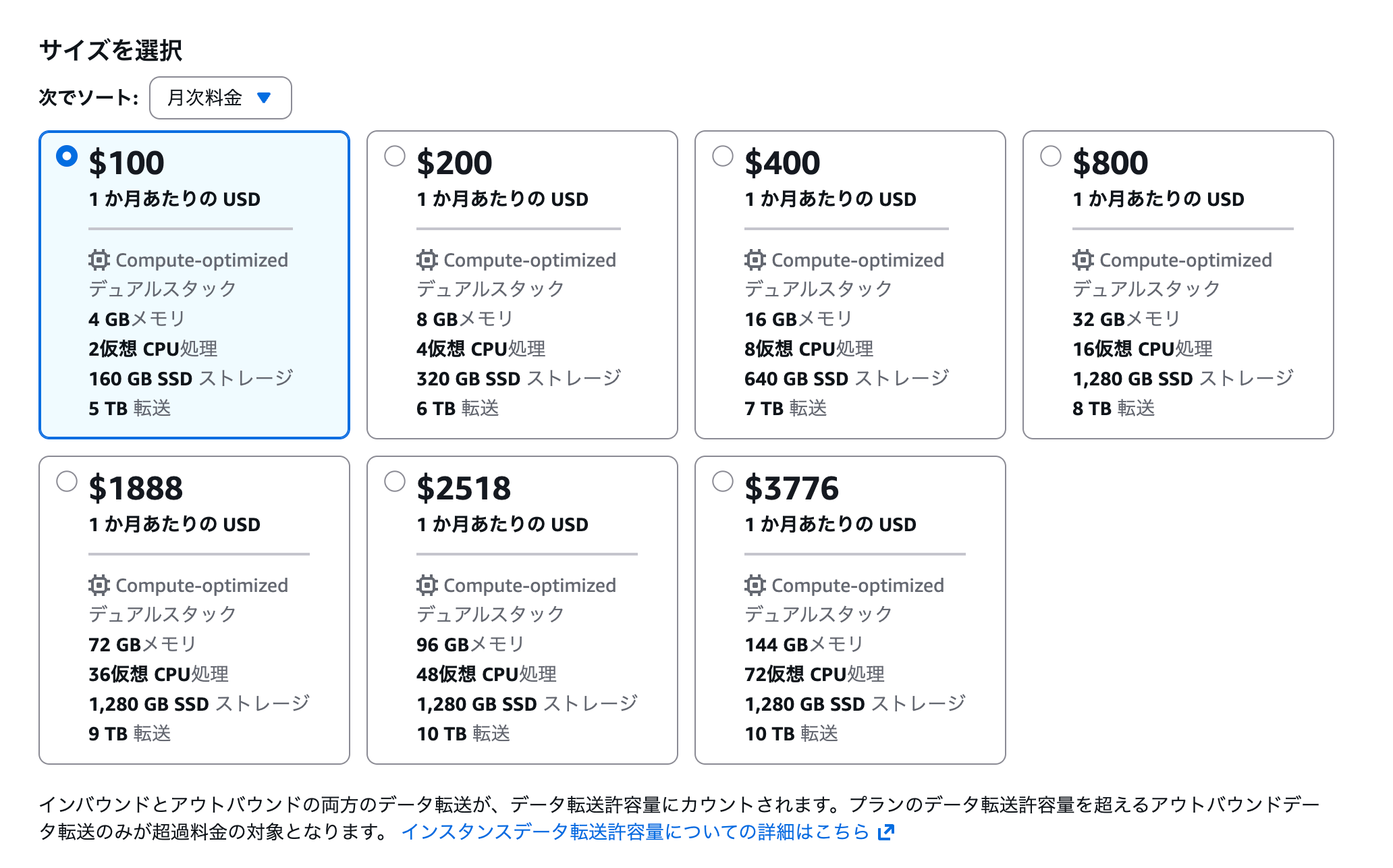Open the 月次料金 sort dropdown

point(220,98)
